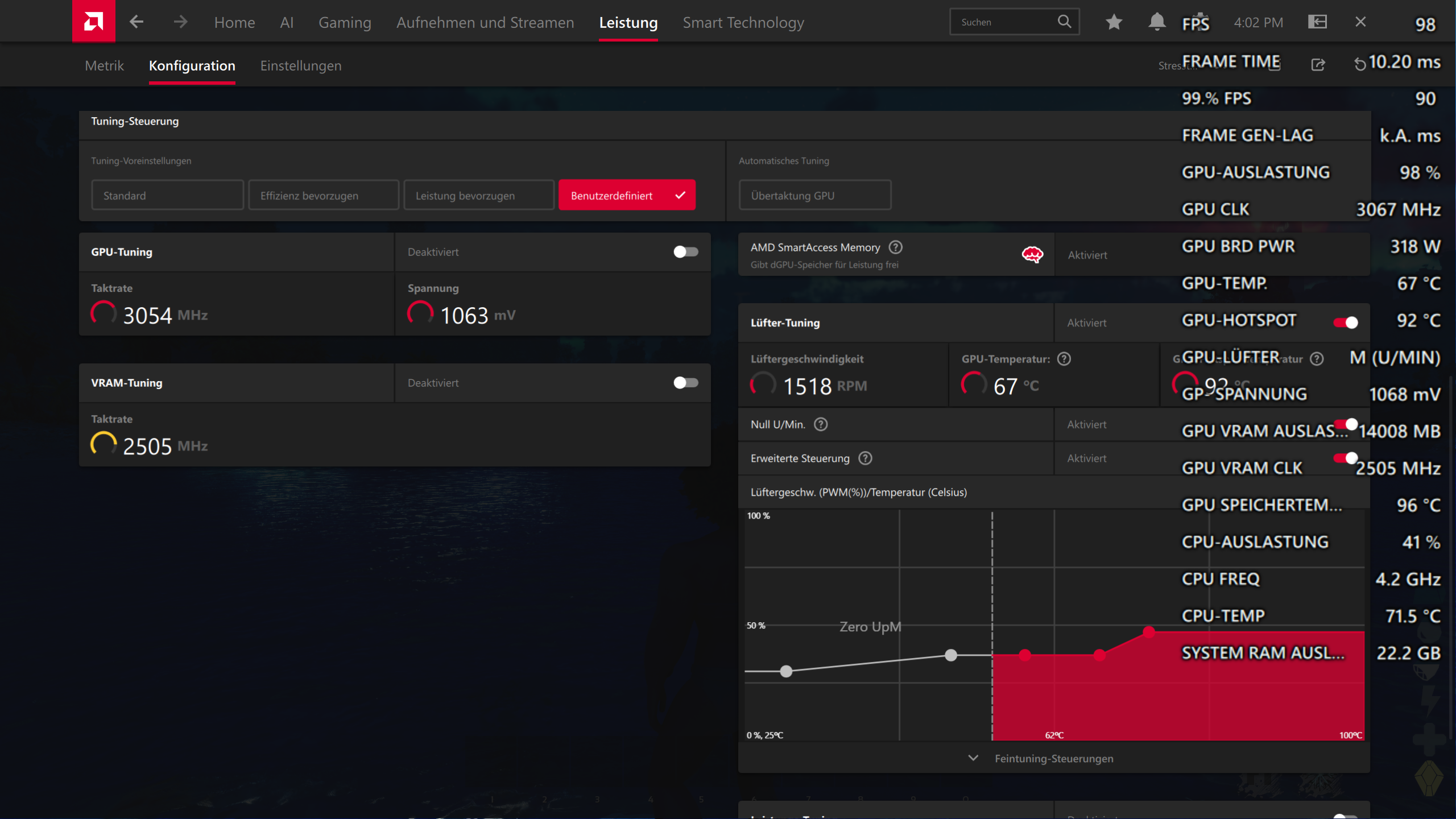
Task: Click the back navigation arrow
Action: pos(136,22)
